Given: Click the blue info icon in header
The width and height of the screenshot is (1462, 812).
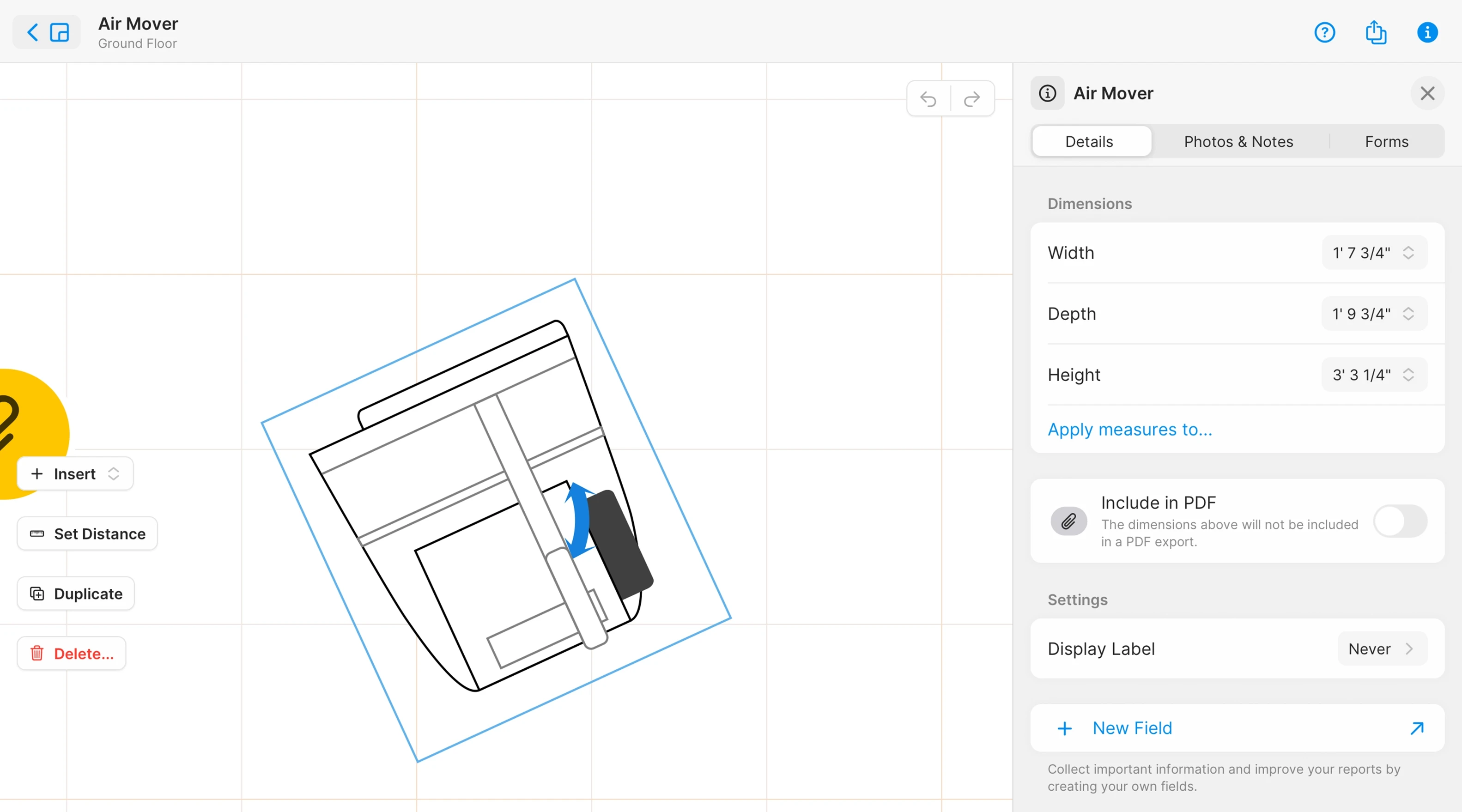Looking at the screenshot, I should click(1427, 32).
